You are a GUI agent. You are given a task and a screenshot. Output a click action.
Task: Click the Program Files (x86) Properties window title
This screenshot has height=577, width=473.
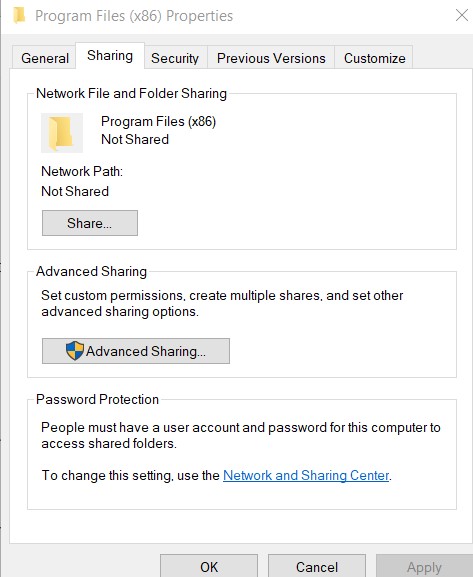coord(134,16)
